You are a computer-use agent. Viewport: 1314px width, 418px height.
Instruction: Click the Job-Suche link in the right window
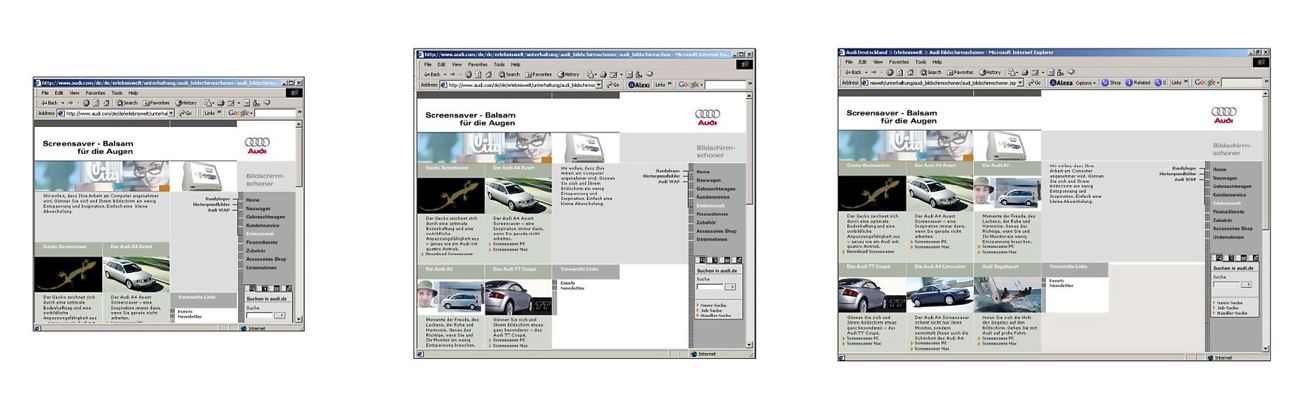pyautogui.click(x=1227, y=307)
